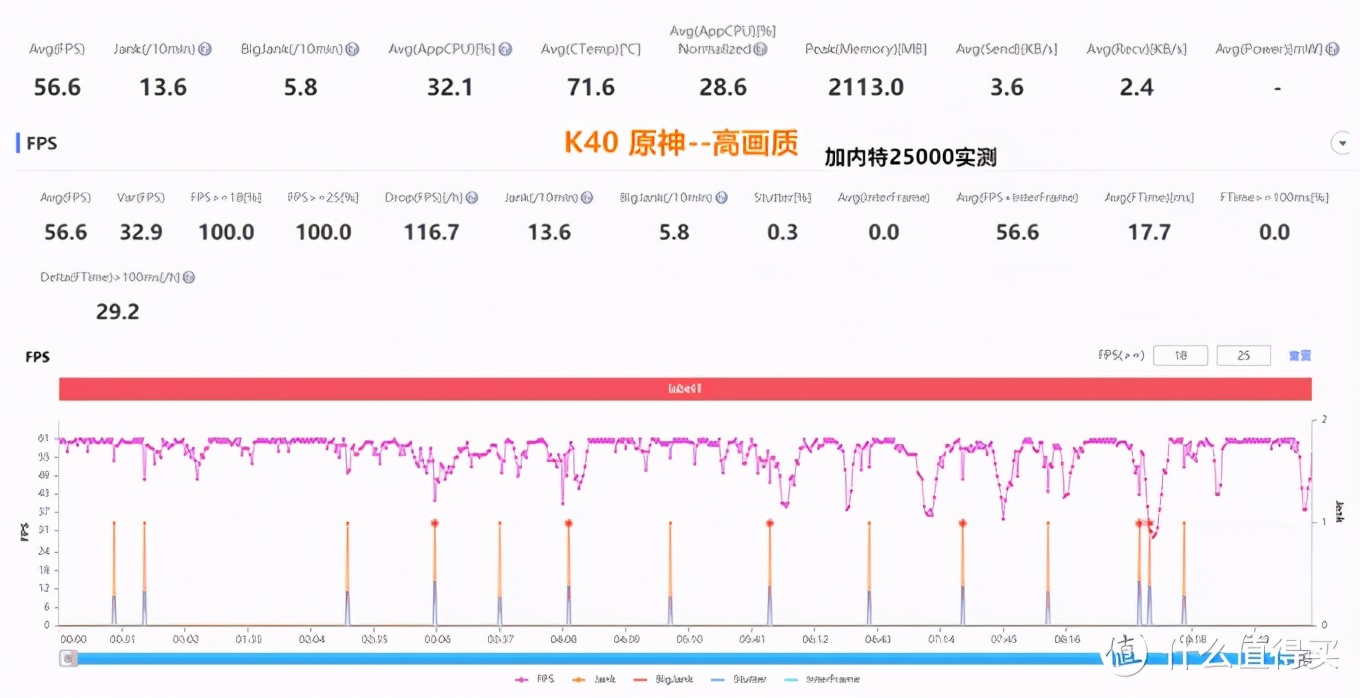Click the Peak(Memory) value 2113.0
1360x698 pixels.
866,87
